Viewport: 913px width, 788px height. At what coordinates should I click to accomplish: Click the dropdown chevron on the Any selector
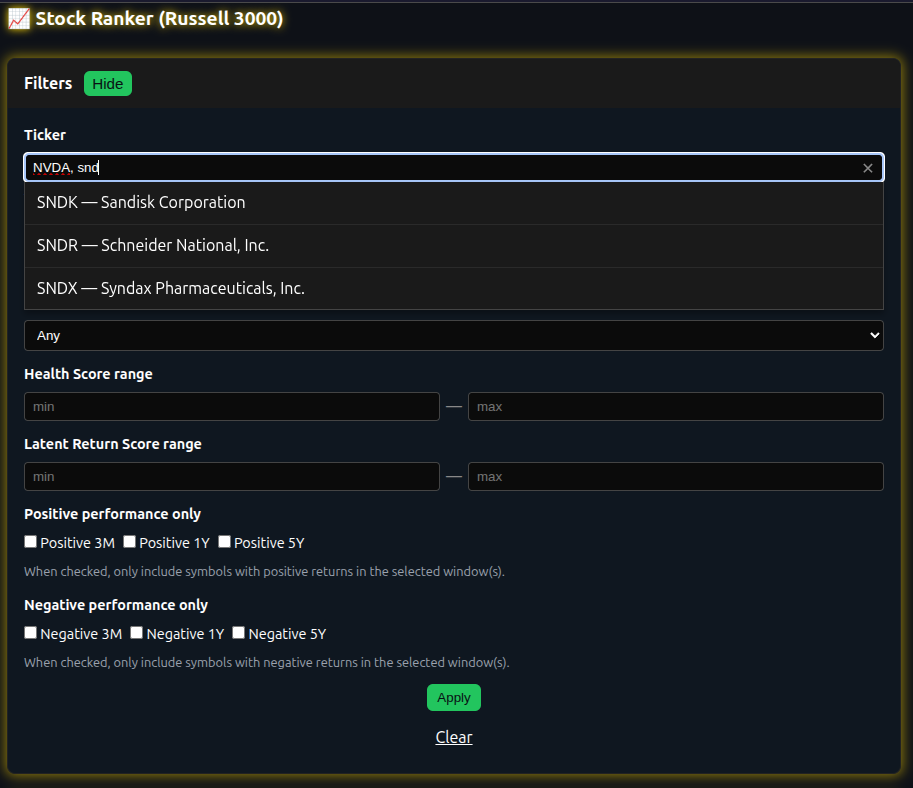click(x=871, y=335)
